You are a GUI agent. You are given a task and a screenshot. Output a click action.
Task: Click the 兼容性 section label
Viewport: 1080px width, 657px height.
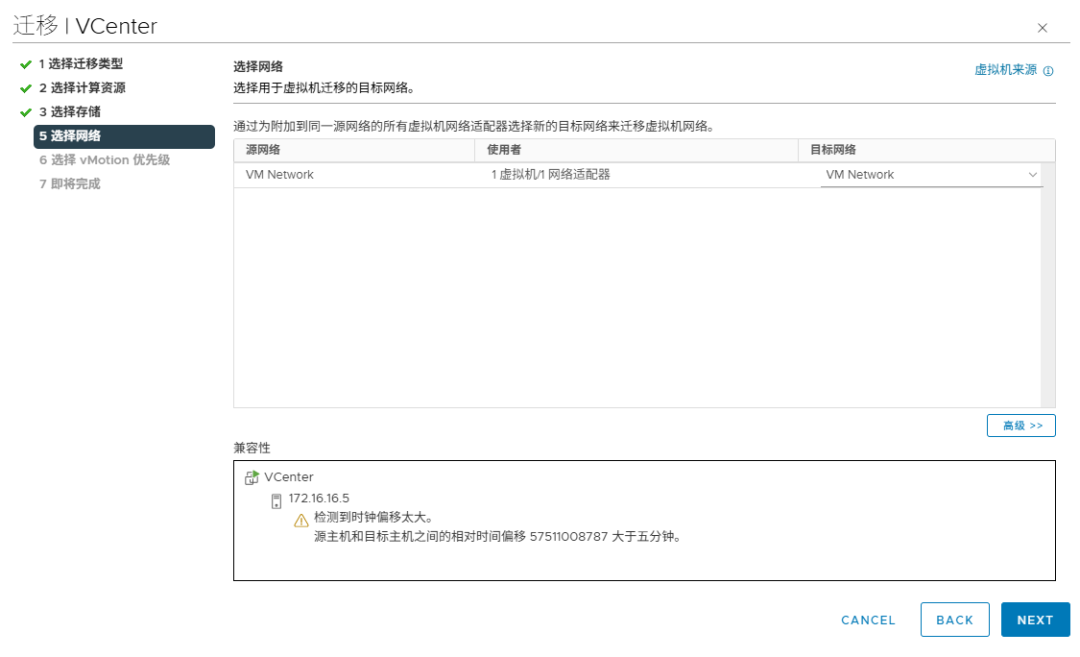point(251,448)
